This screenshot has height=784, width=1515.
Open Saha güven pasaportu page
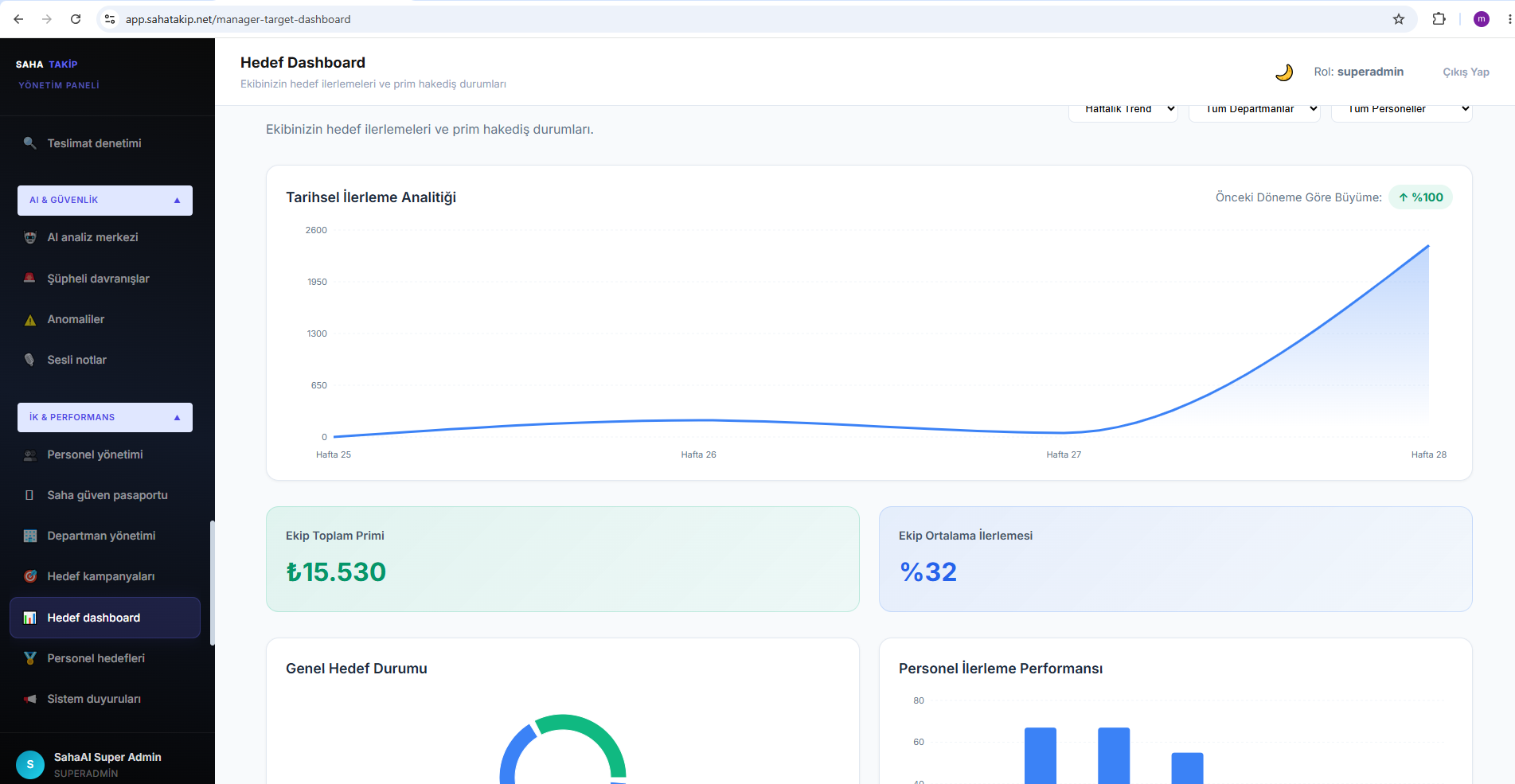pos(105,495)
